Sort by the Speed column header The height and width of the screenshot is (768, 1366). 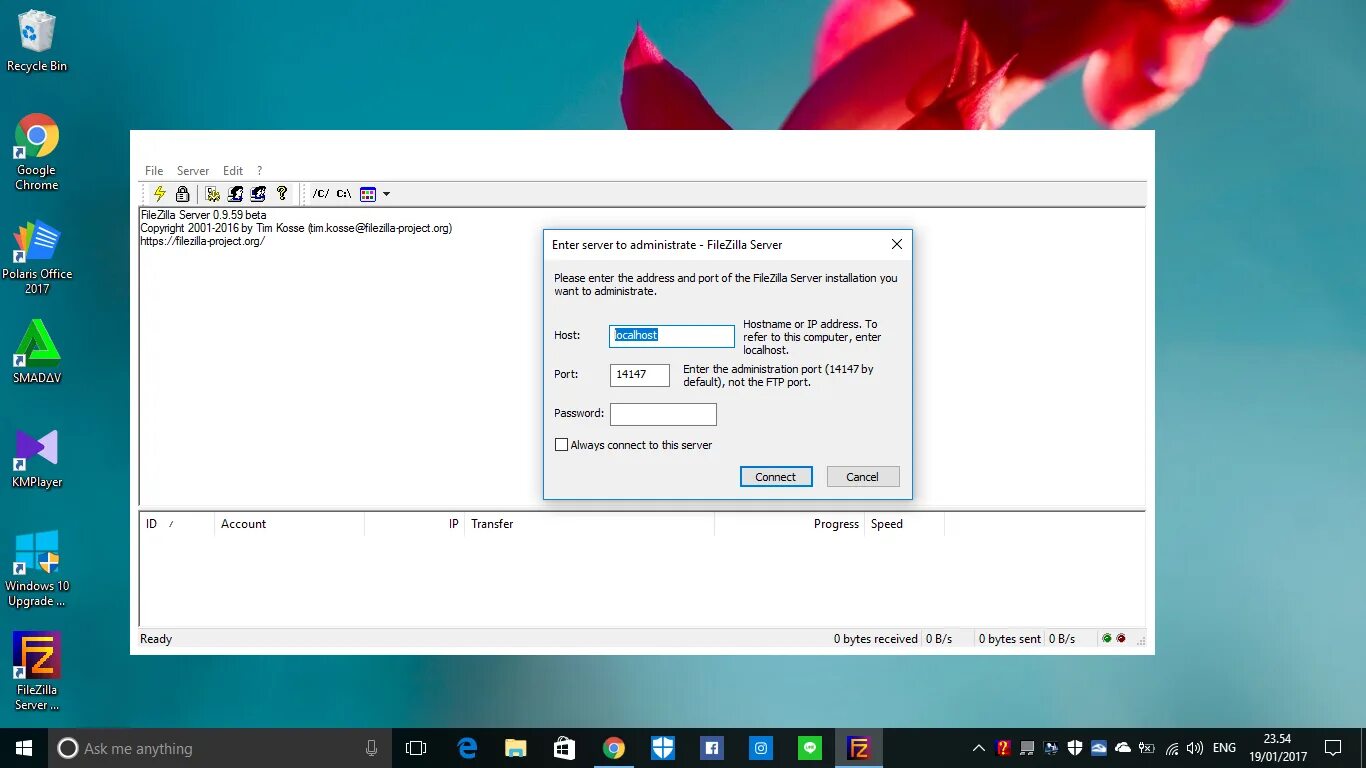pos(905,524)
